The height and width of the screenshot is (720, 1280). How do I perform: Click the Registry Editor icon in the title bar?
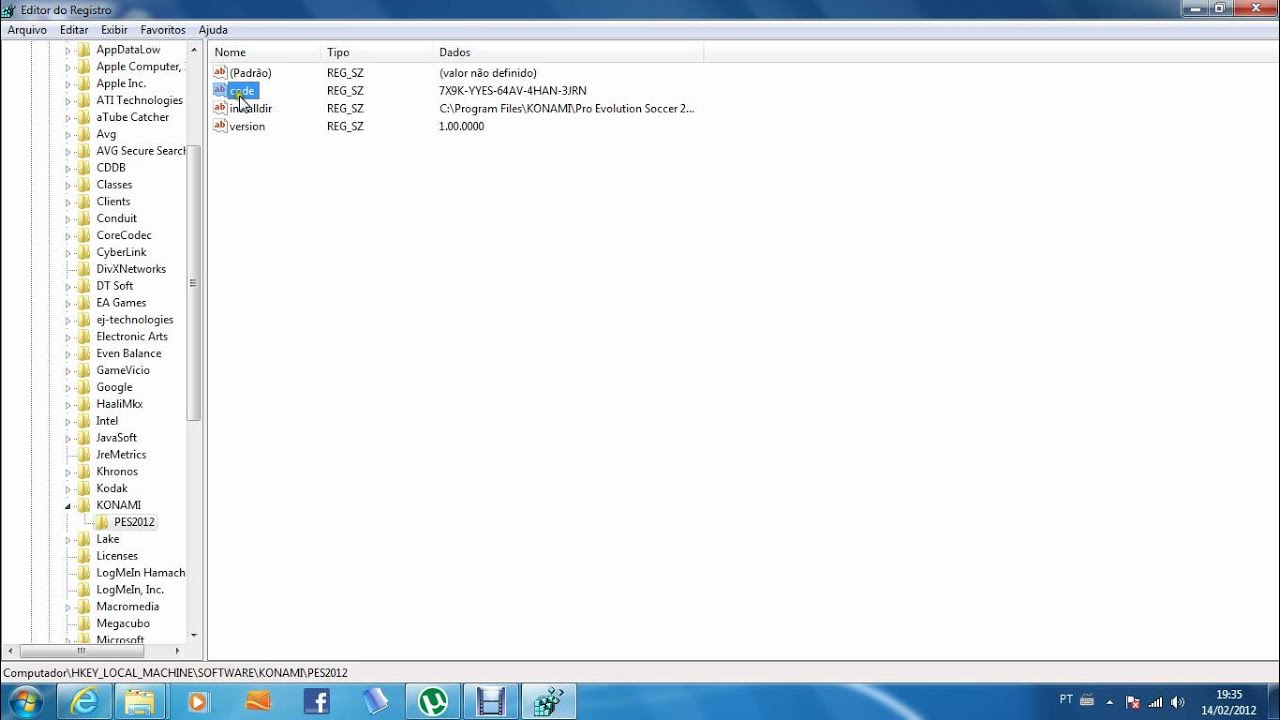click(9, 10)
